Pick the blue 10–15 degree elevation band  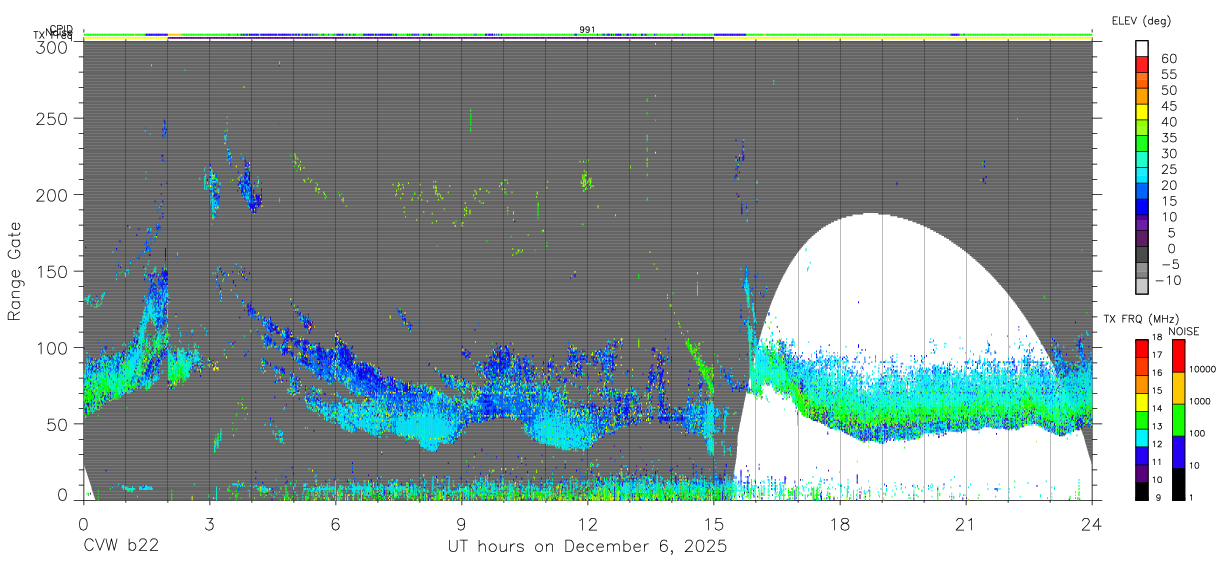pyautogui.click(x=1142, y=207)
